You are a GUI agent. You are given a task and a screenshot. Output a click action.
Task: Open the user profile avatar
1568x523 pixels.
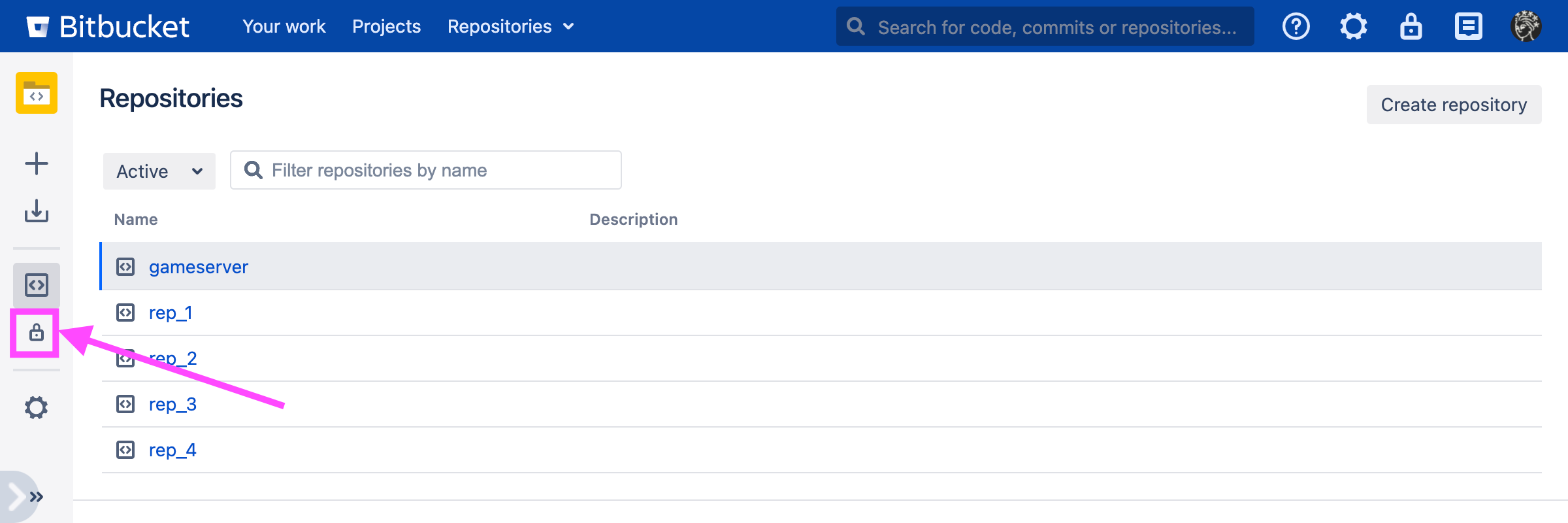pyautogui.click(x=1526, y=27)
